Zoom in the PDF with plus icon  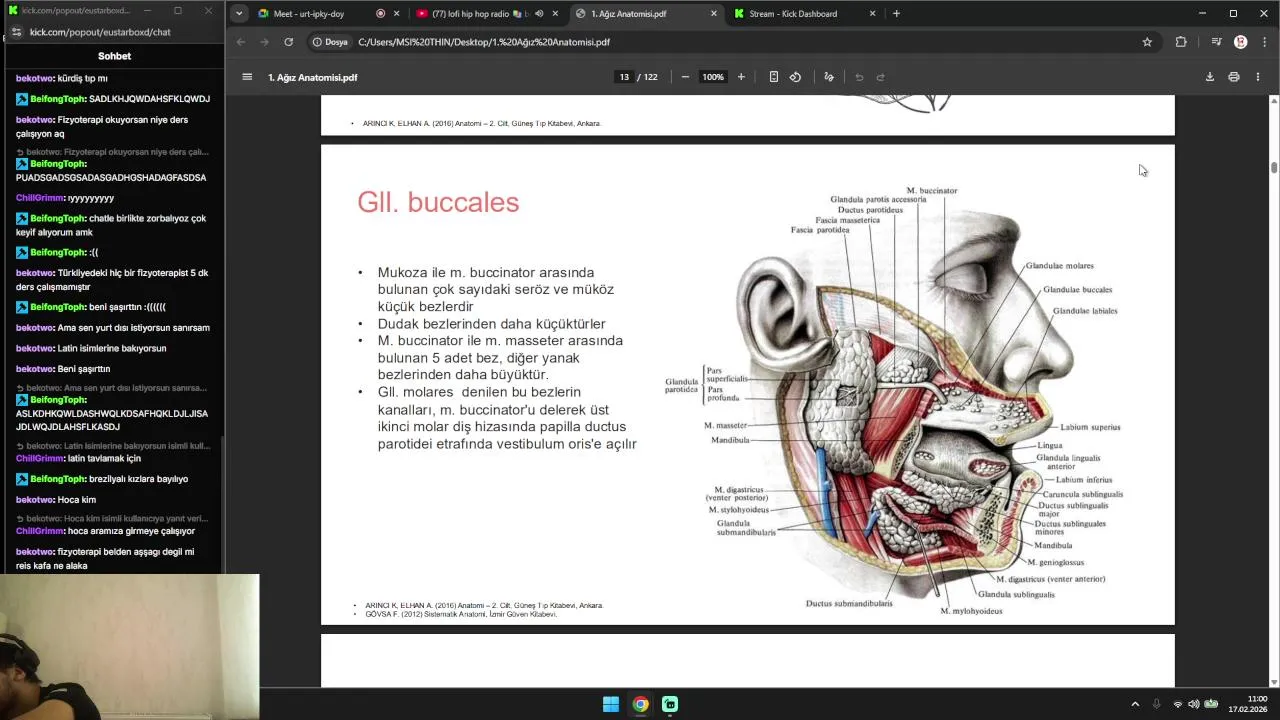click(741, 77)
